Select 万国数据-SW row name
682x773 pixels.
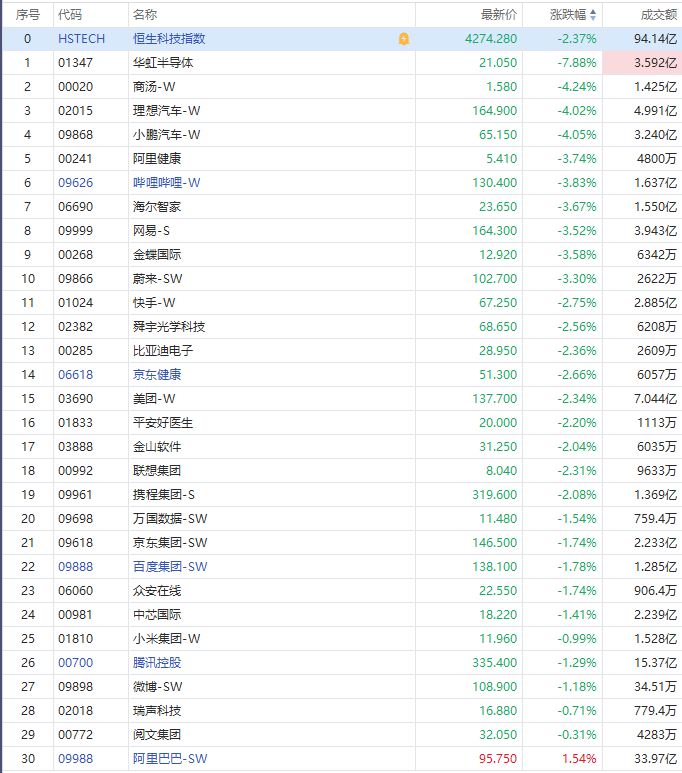coord(170,519)
